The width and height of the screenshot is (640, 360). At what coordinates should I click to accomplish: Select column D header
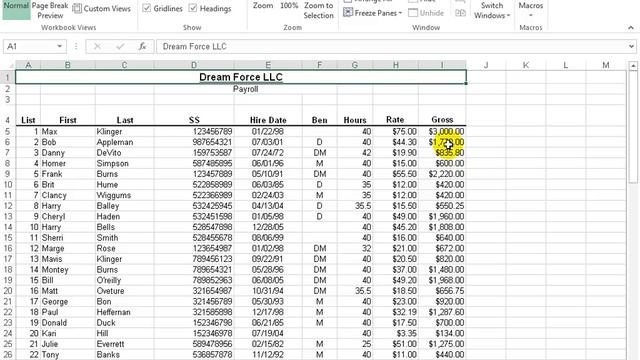194,65
